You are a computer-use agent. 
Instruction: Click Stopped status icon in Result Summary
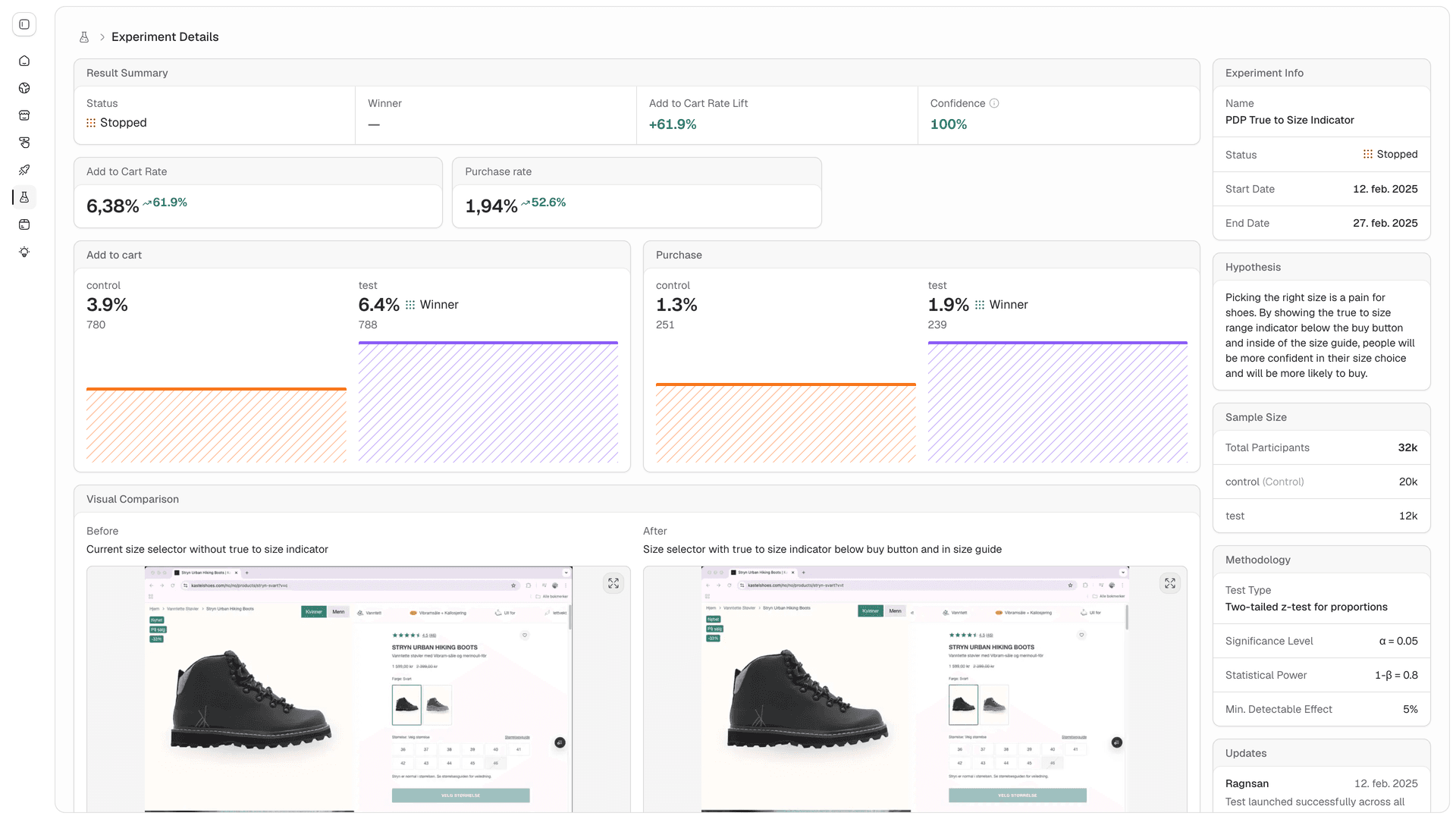pyautogui.click(x=91, y=123)
